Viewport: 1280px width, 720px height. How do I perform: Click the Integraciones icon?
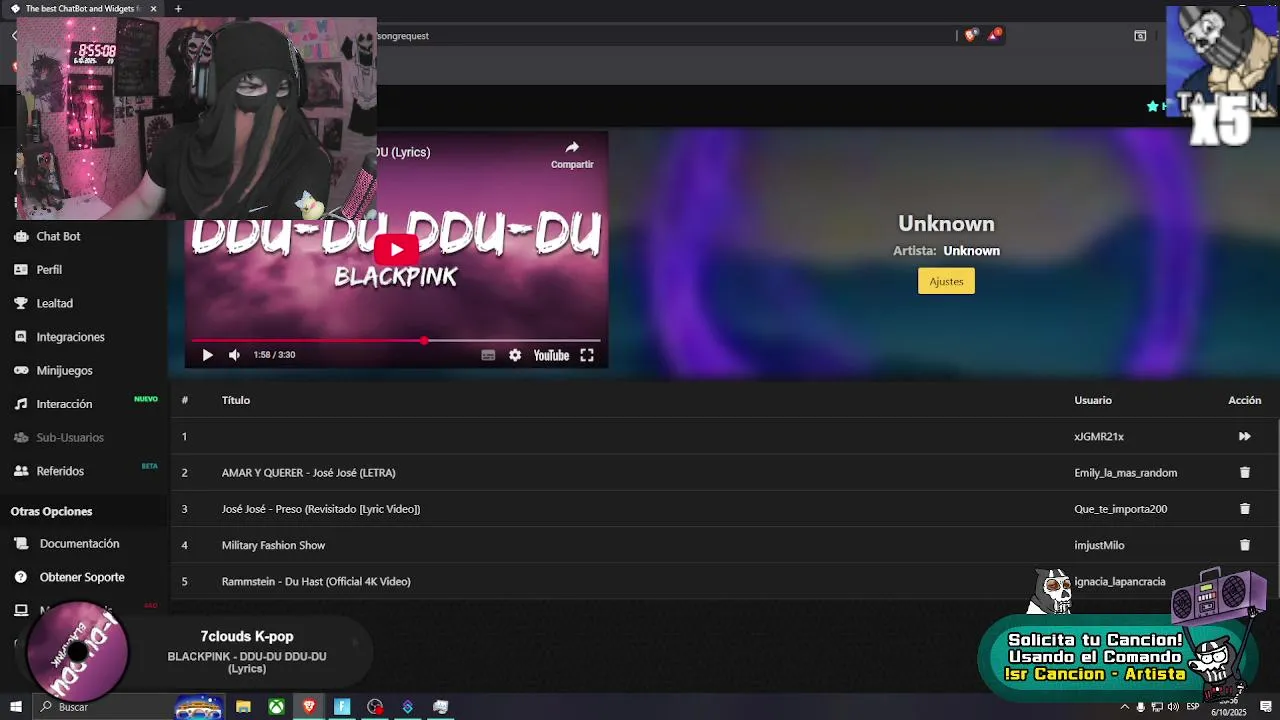(x=20, y=337)
